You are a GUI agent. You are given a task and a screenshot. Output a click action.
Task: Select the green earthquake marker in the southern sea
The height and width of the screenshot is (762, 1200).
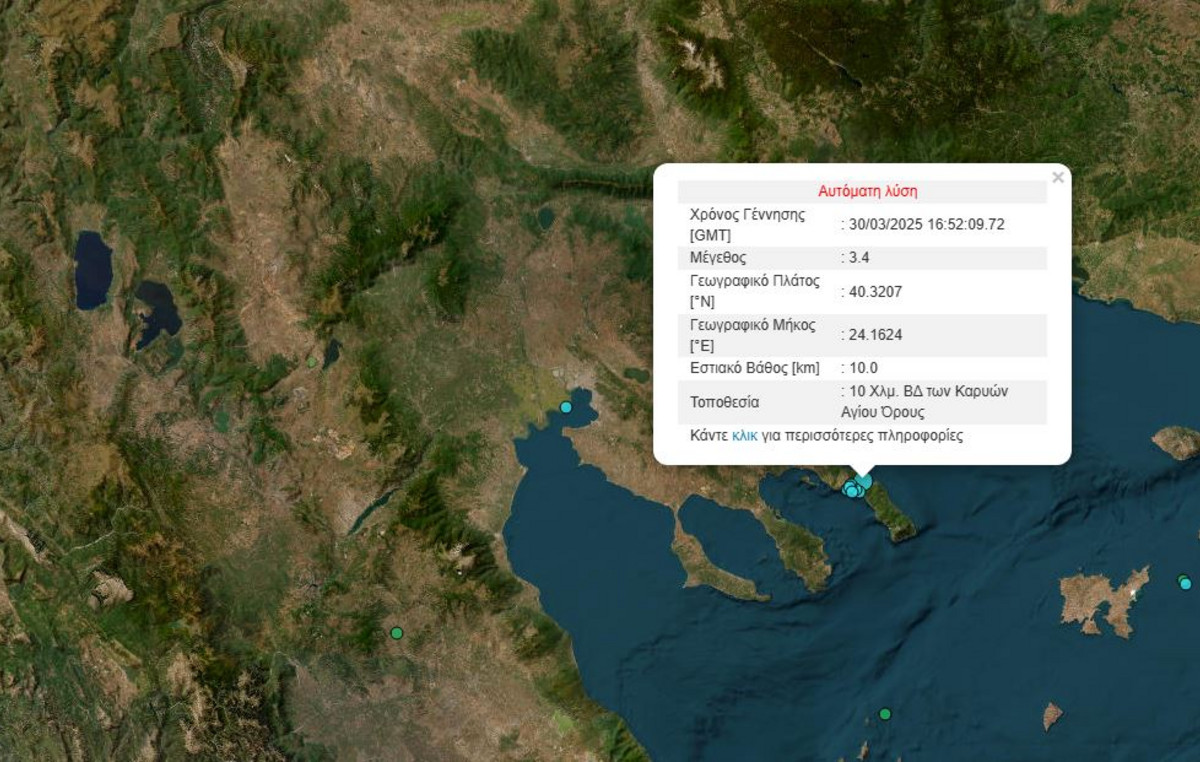(885, 714)
